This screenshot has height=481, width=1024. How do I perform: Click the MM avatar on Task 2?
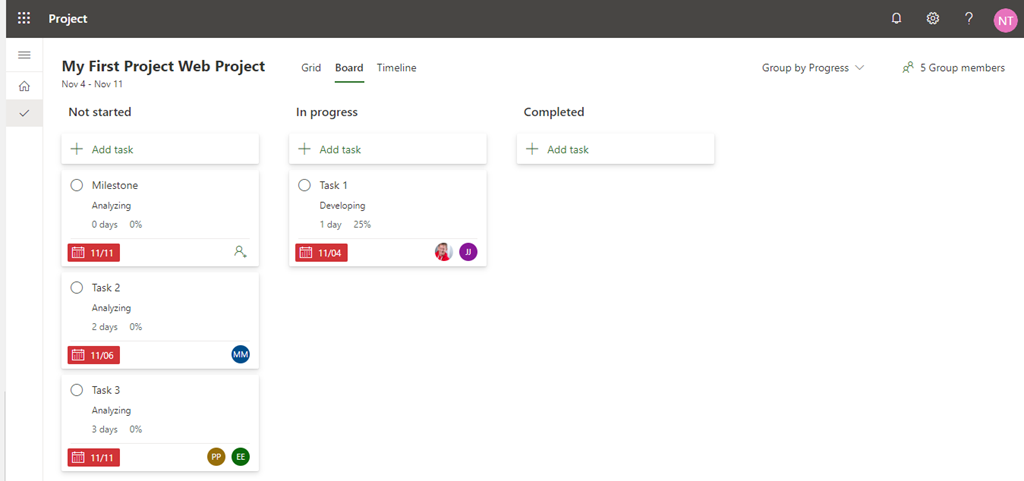tap(240, 354)
